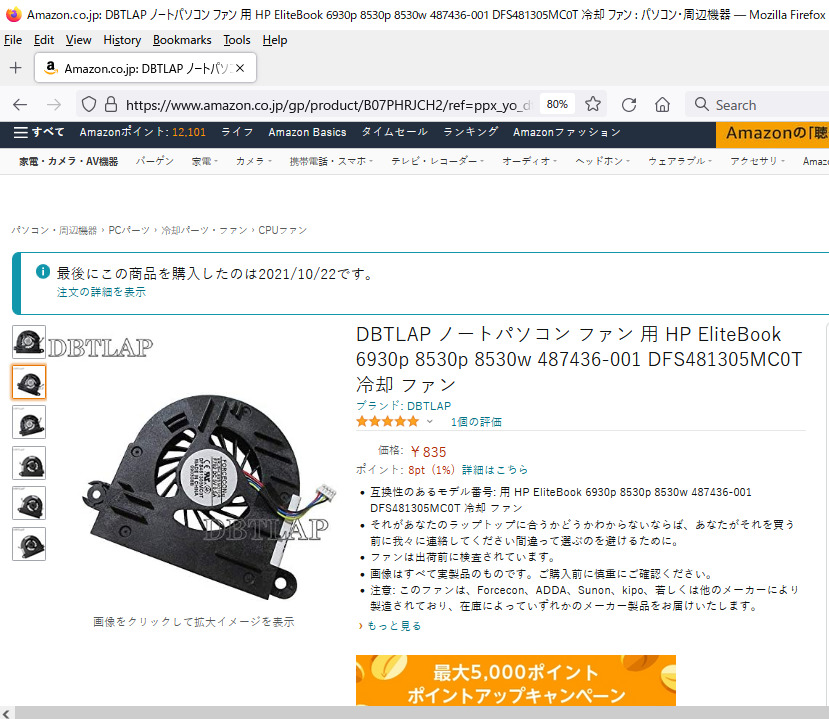829x719 pixels.
Task: Bookmark this page with the star icon
Action: [x=593, y=104]
